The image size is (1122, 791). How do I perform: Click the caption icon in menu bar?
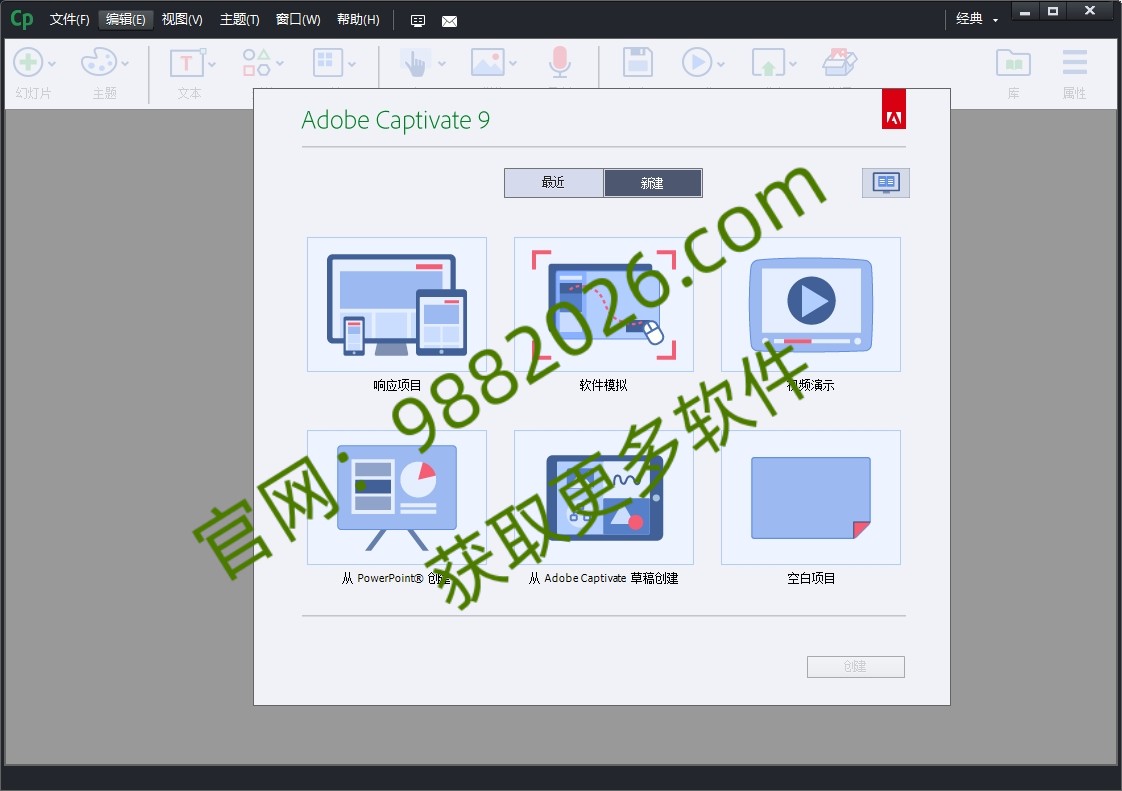pos(418,21)
